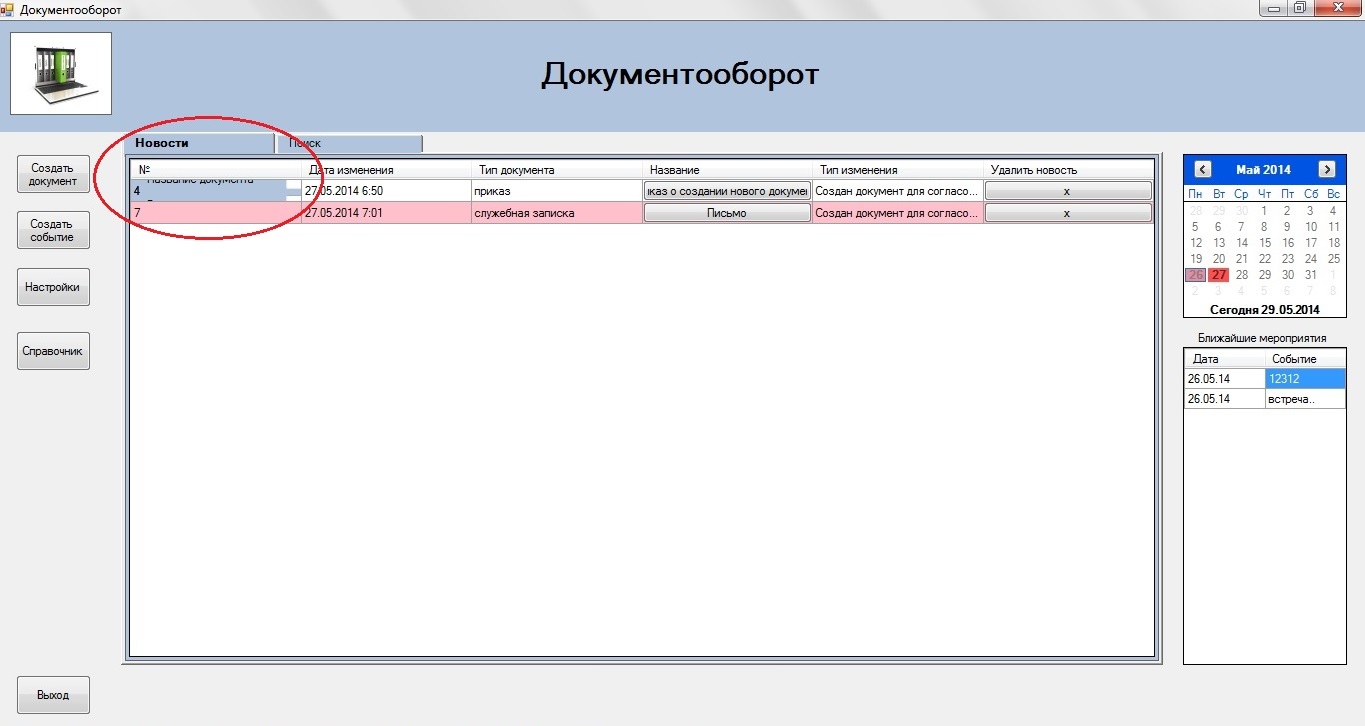The width and height of the screenshot is (1365, 726).
Task: Open Настройки from the left sidebar
Action: 53,287
